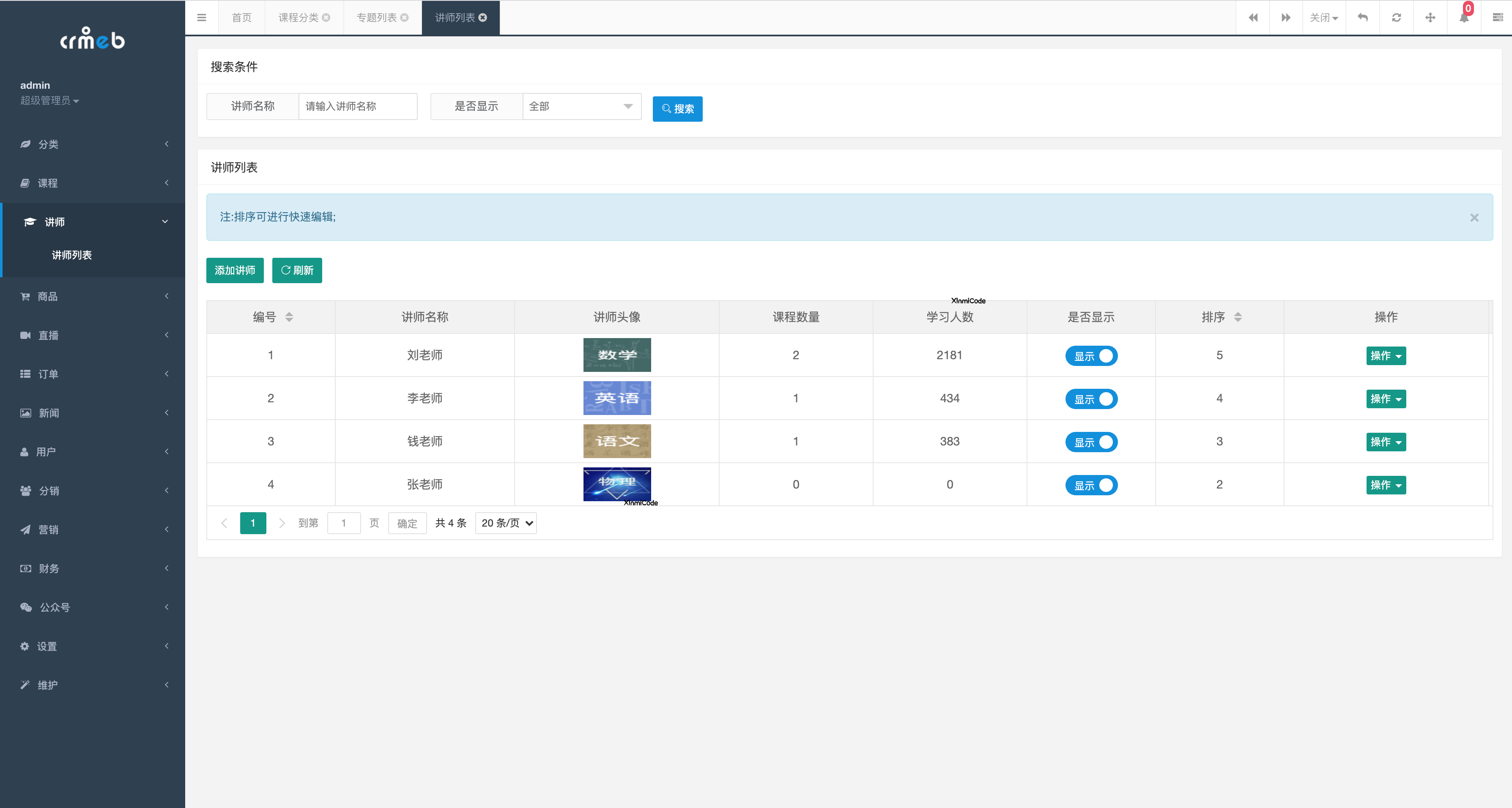1512x808 pixels.
Task: Change the 20 条/页 page size selector
Action: [x=506, y=523]
